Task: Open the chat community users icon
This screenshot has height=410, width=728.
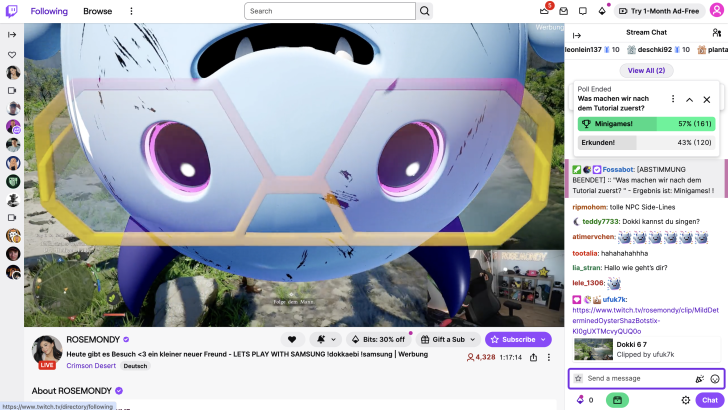Action: click(716, 33)
